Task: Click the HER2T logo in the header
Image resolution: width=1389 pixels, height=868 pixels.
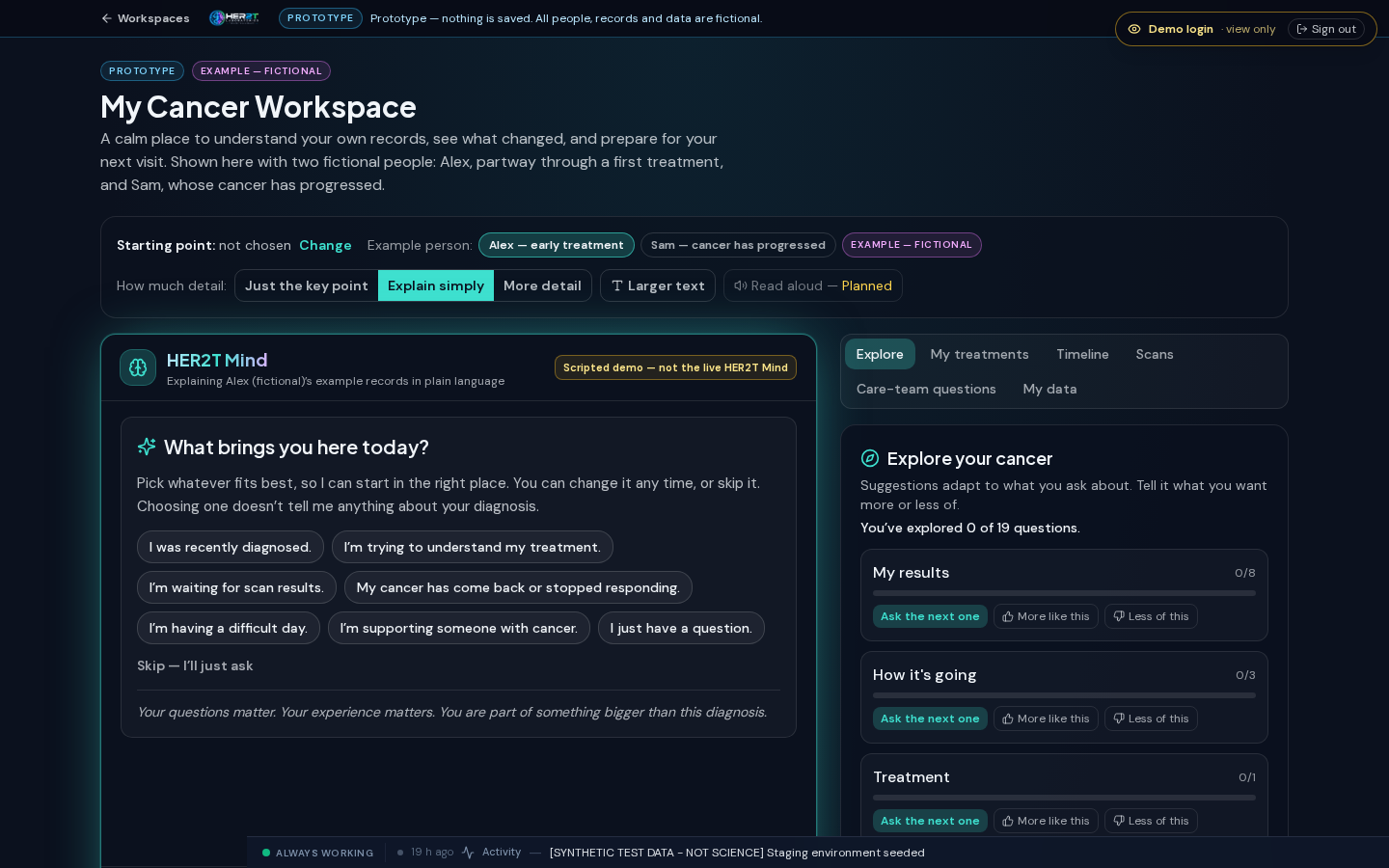Action: pyautogui.click(x=234, y=18)
